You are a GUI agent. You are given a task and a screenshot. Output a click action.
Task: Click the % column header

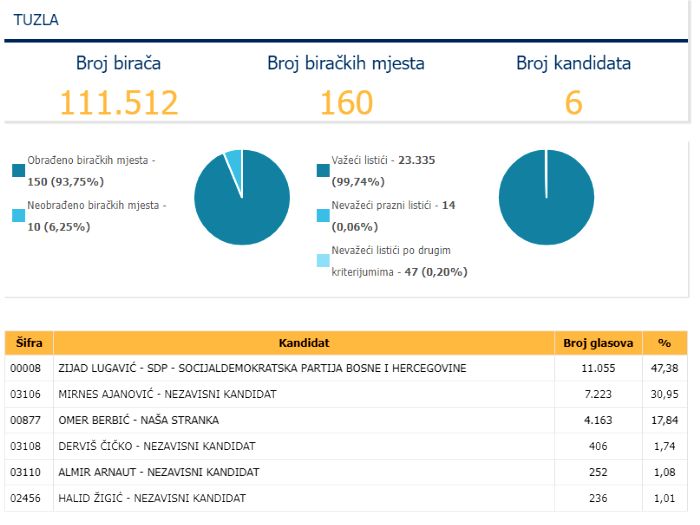pos(665,343)
